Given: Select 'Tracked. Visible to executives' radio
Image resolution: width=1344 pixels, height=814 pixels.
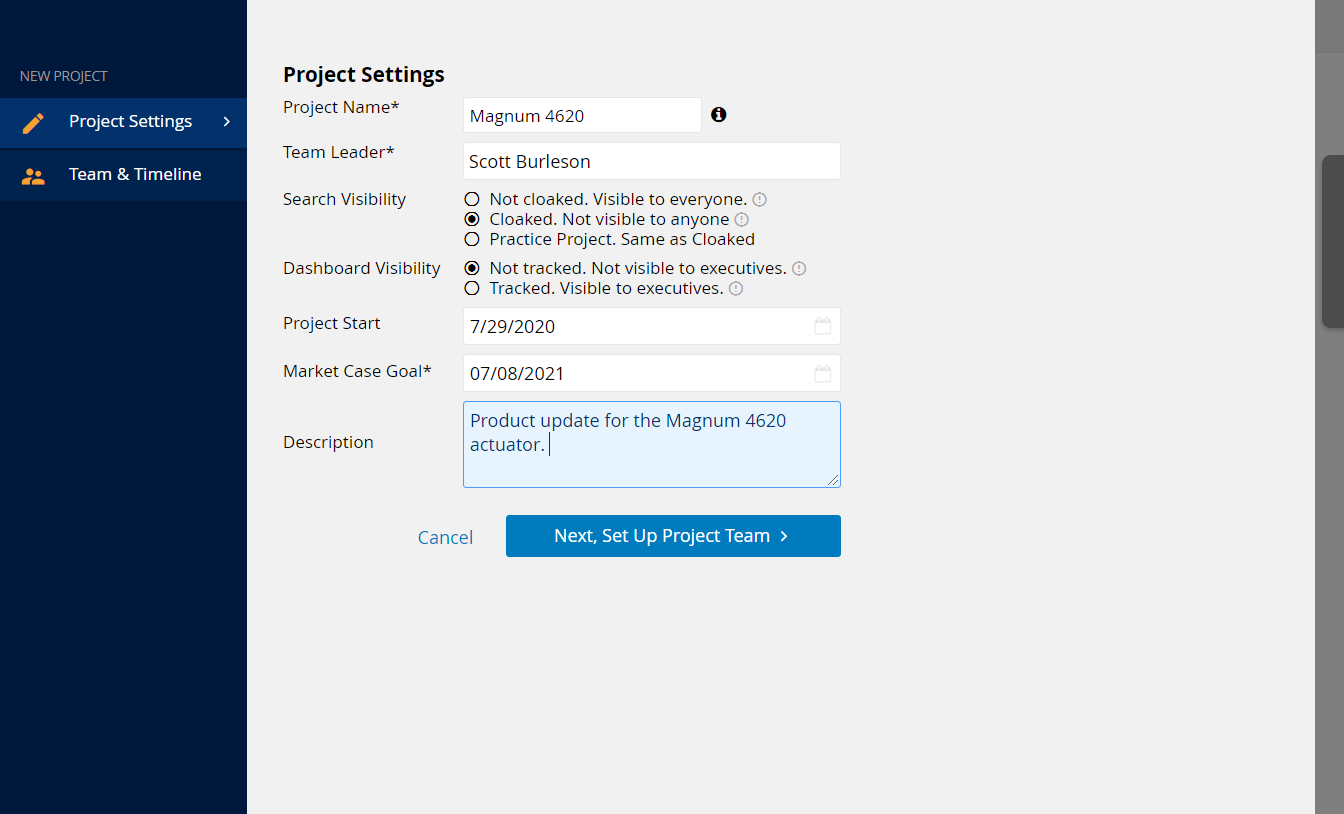Looking at the screenshot, I should pos(472,288).
